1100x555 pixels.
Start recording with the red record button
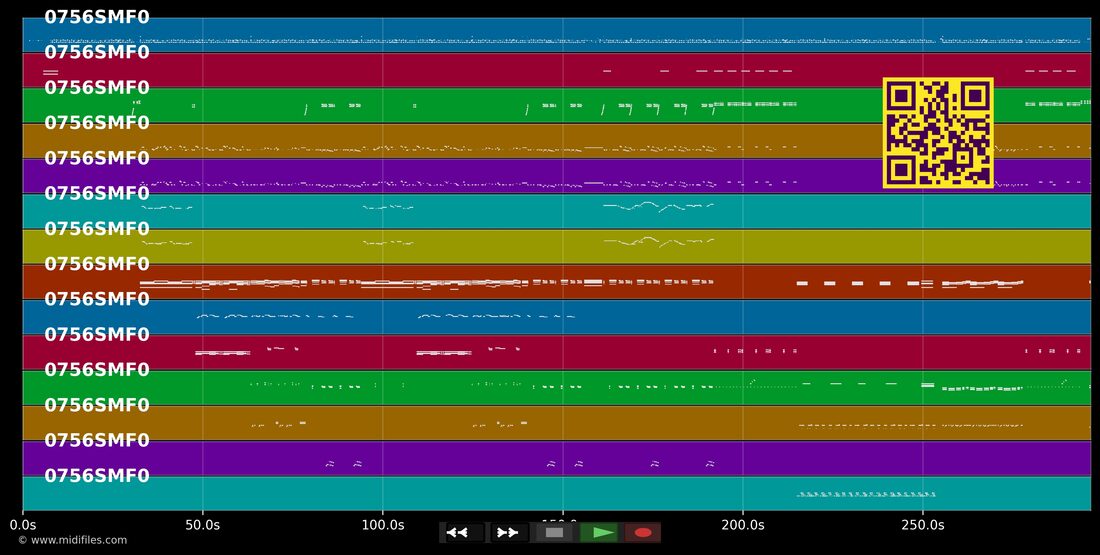[x=643, y=533]
